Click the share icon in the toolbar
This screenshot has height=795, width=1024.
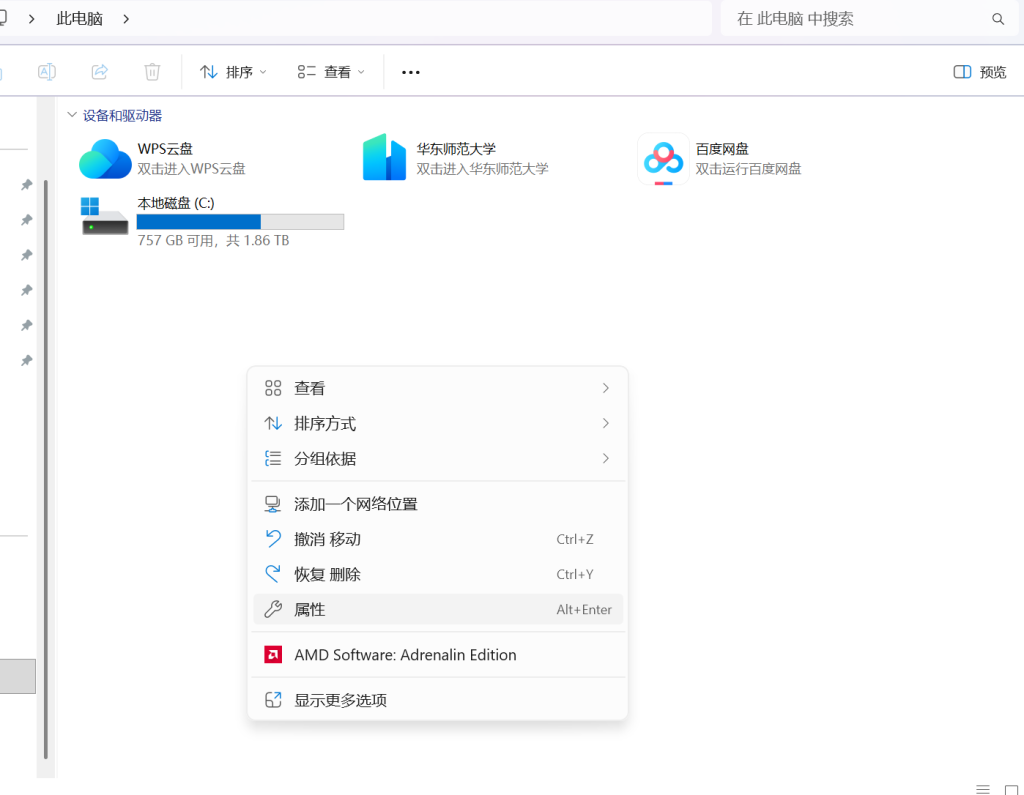pos(100,72)
